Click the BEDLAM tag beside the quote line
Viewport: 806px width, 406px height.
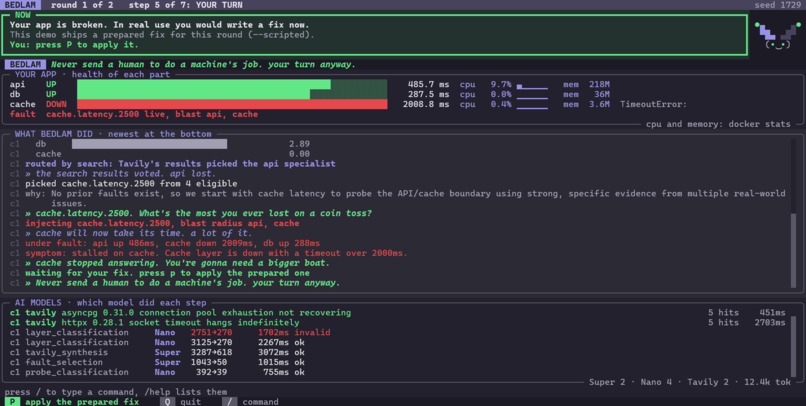tap(25, 64)
